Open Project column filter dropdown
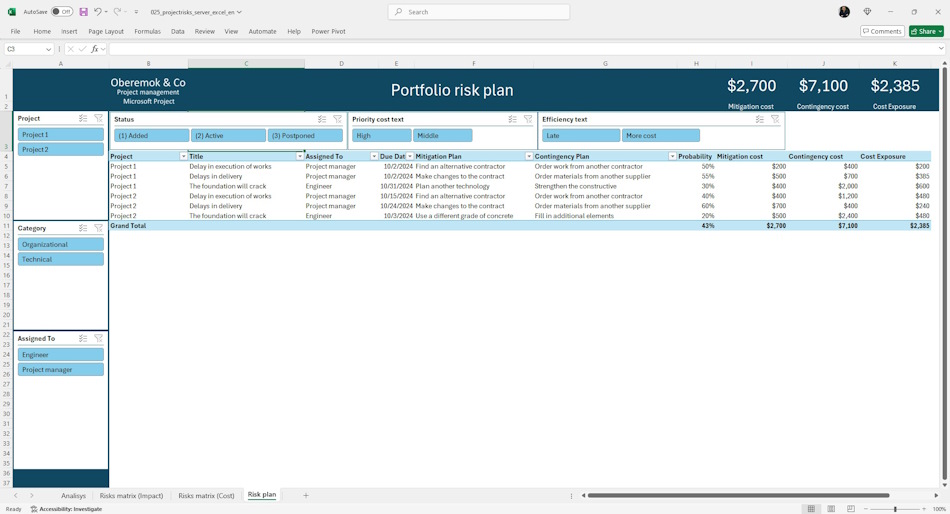Viewport: 950px width, 514px height. [x=184, y=156]
